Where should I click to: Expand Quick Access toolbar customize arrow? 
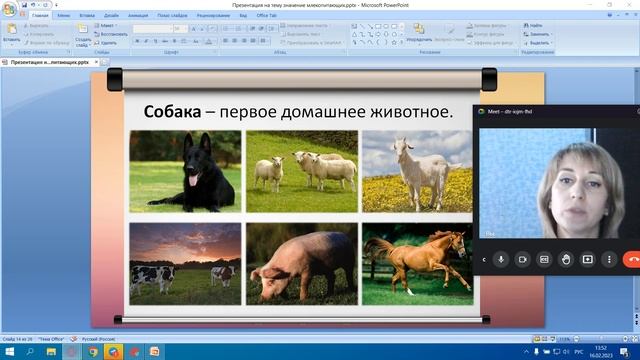[56, 5]
